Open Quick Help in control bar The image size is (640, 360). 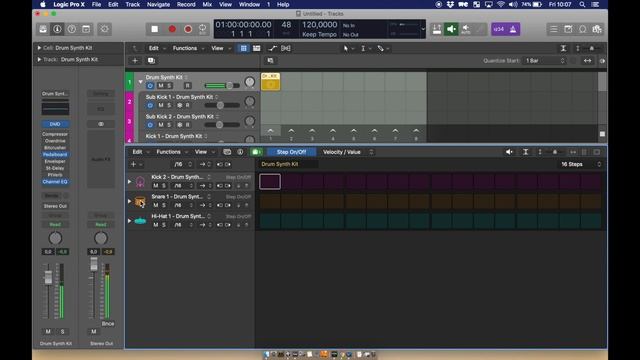pos(71,29)
